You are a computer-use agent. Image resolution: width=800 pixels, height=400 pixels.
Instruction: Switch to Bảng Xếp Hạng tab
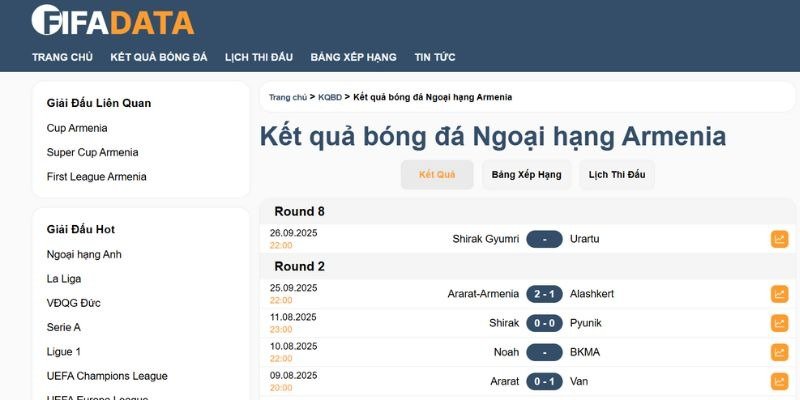tap(526, 175)
